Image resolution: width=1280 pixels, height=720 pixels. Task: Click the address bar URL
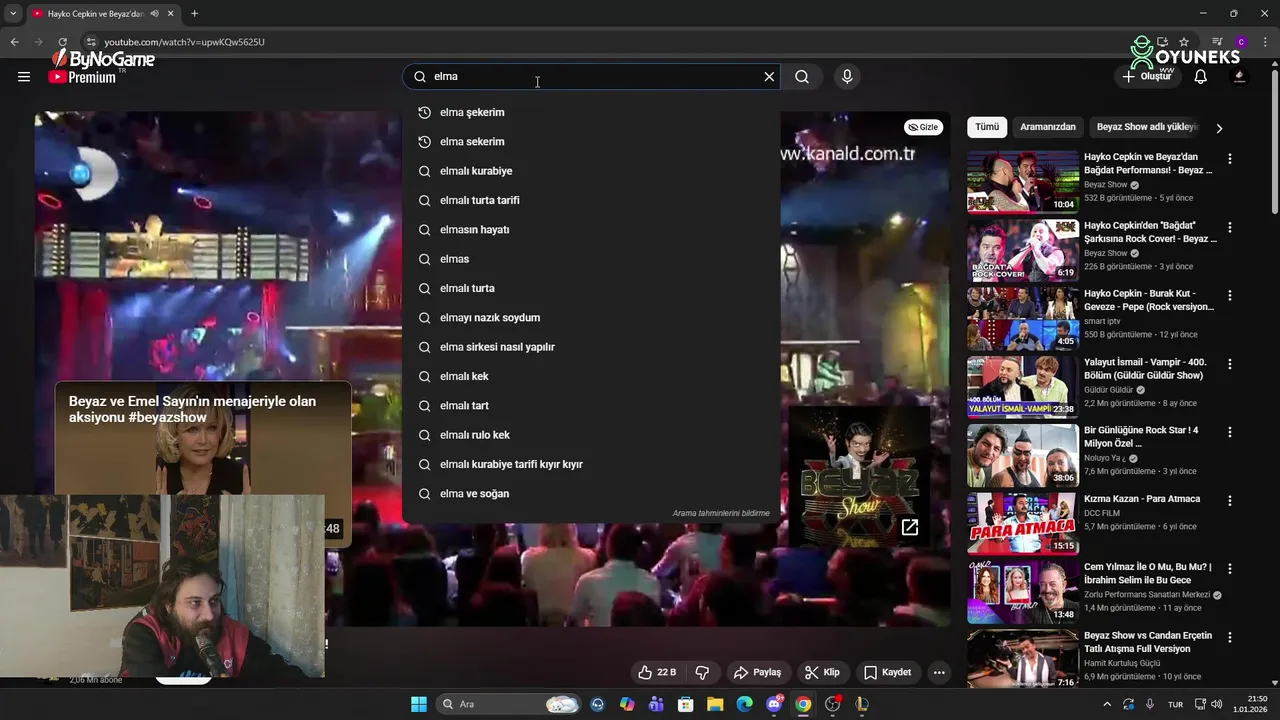pos(184,42)
